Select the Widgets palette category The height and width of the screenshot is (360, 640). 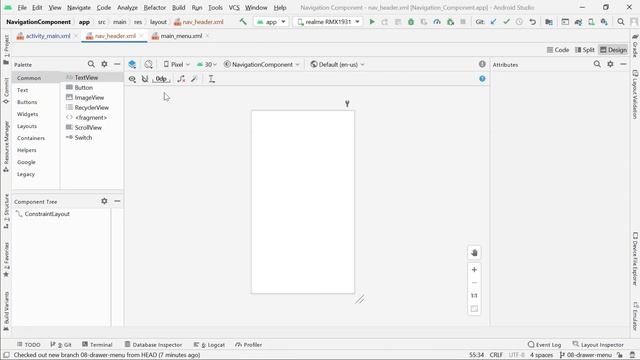pos(27,114)
